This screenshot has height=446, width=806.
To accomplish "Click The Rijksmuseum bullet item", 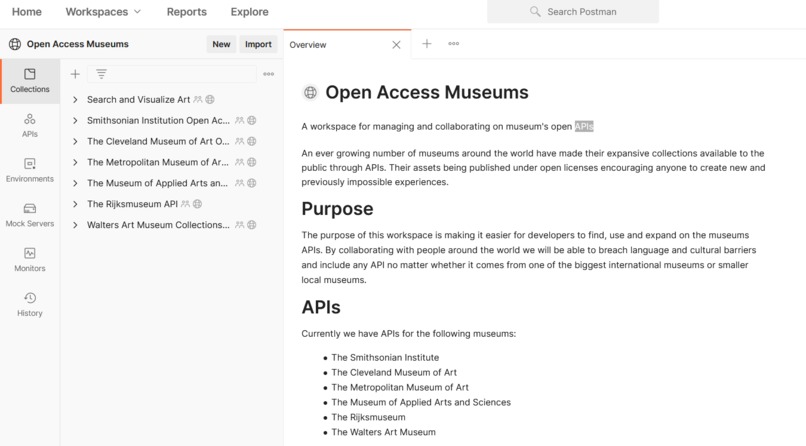I will (368, 417).
